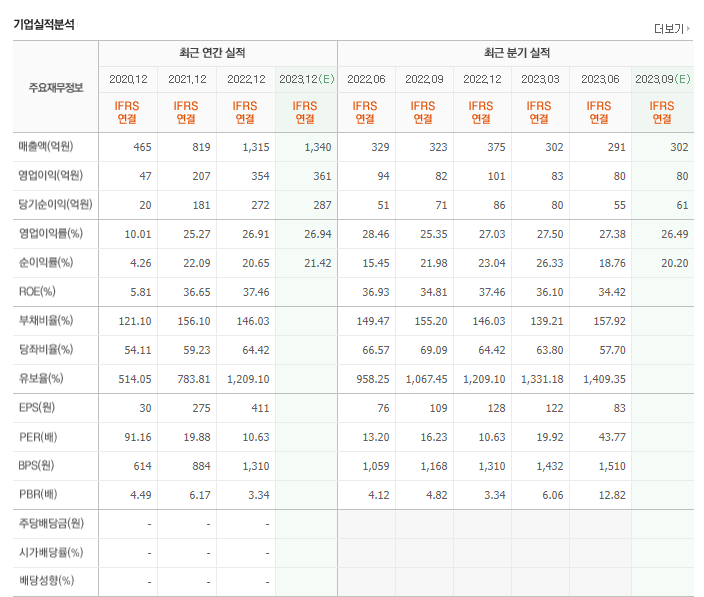This screenshot has width=704, height=597.
Task: Click the 주요재무정보 header cell
Action: tap(56, 88)
